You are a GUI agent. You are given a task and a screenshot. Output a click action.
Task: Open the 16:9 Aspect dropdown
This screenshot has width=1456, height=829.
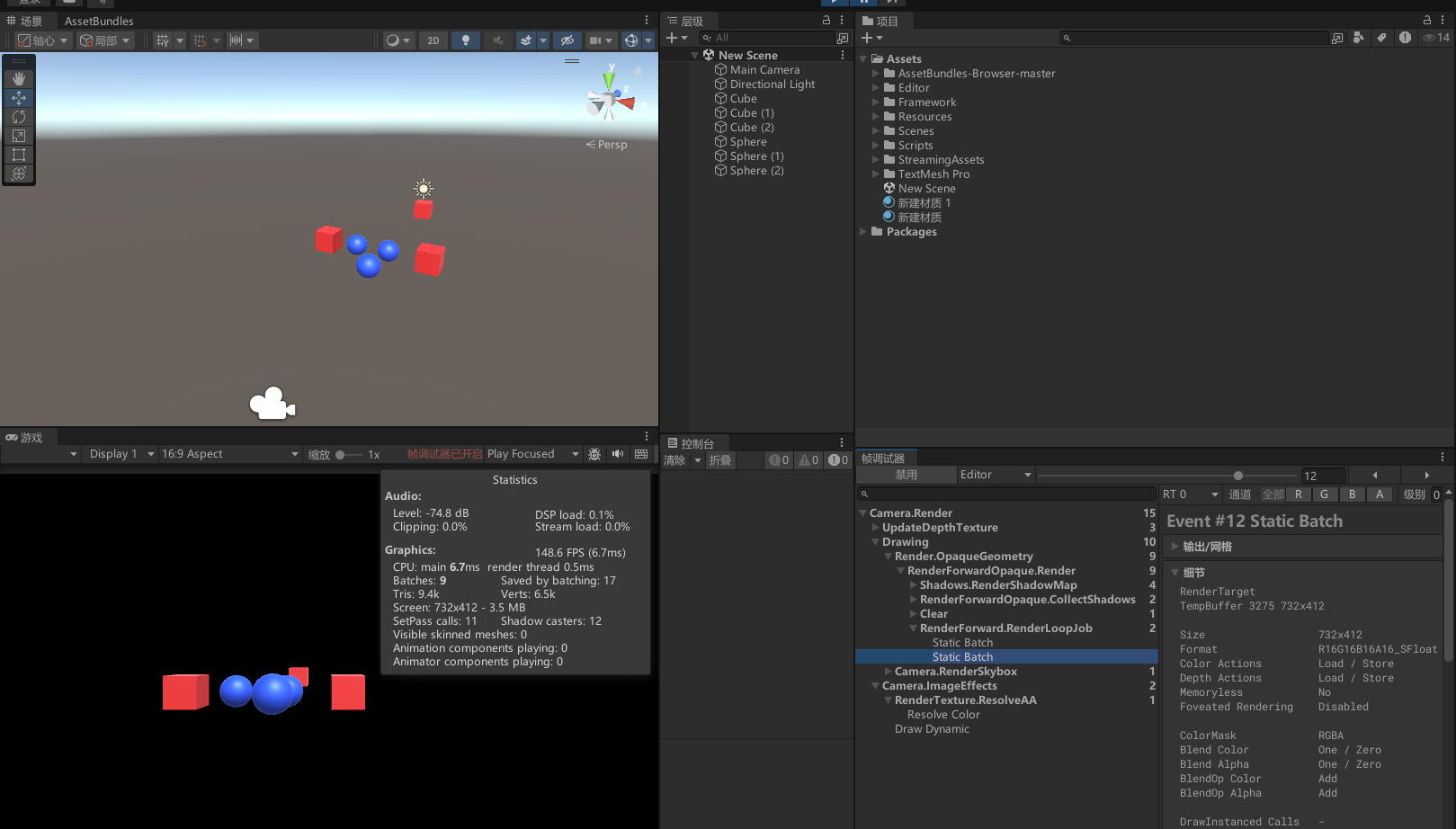coord(229,454)
